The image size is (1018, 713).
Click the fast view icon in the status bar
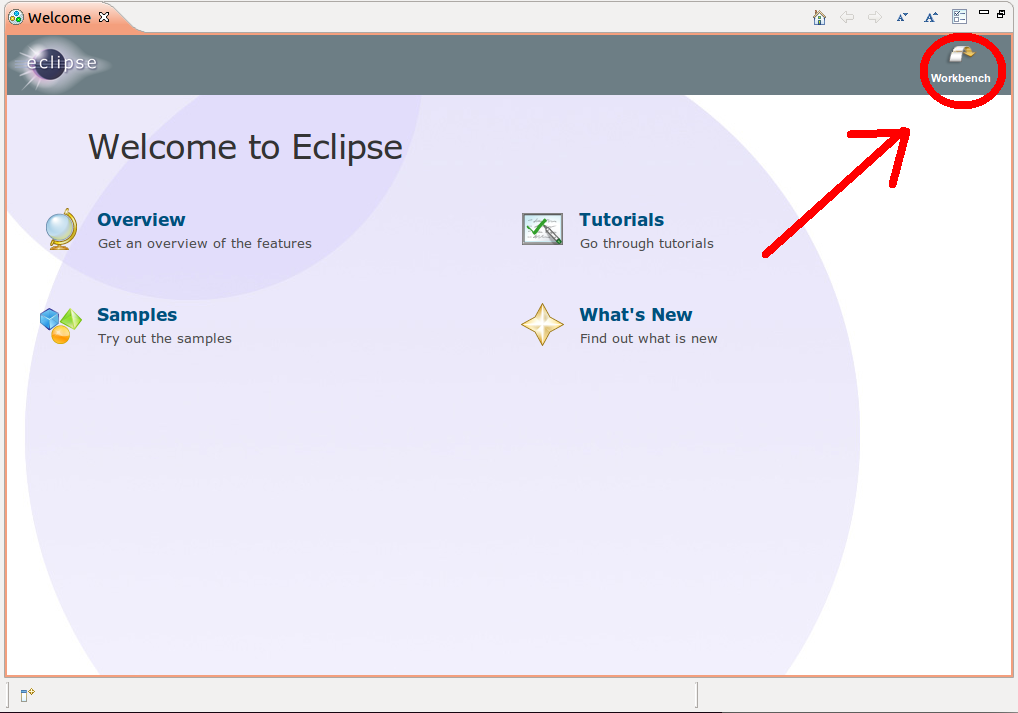(27, 695)
